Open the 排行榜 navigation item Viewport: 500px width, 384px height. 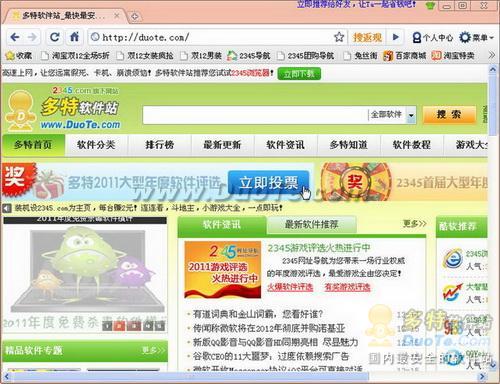coord(160,145)
